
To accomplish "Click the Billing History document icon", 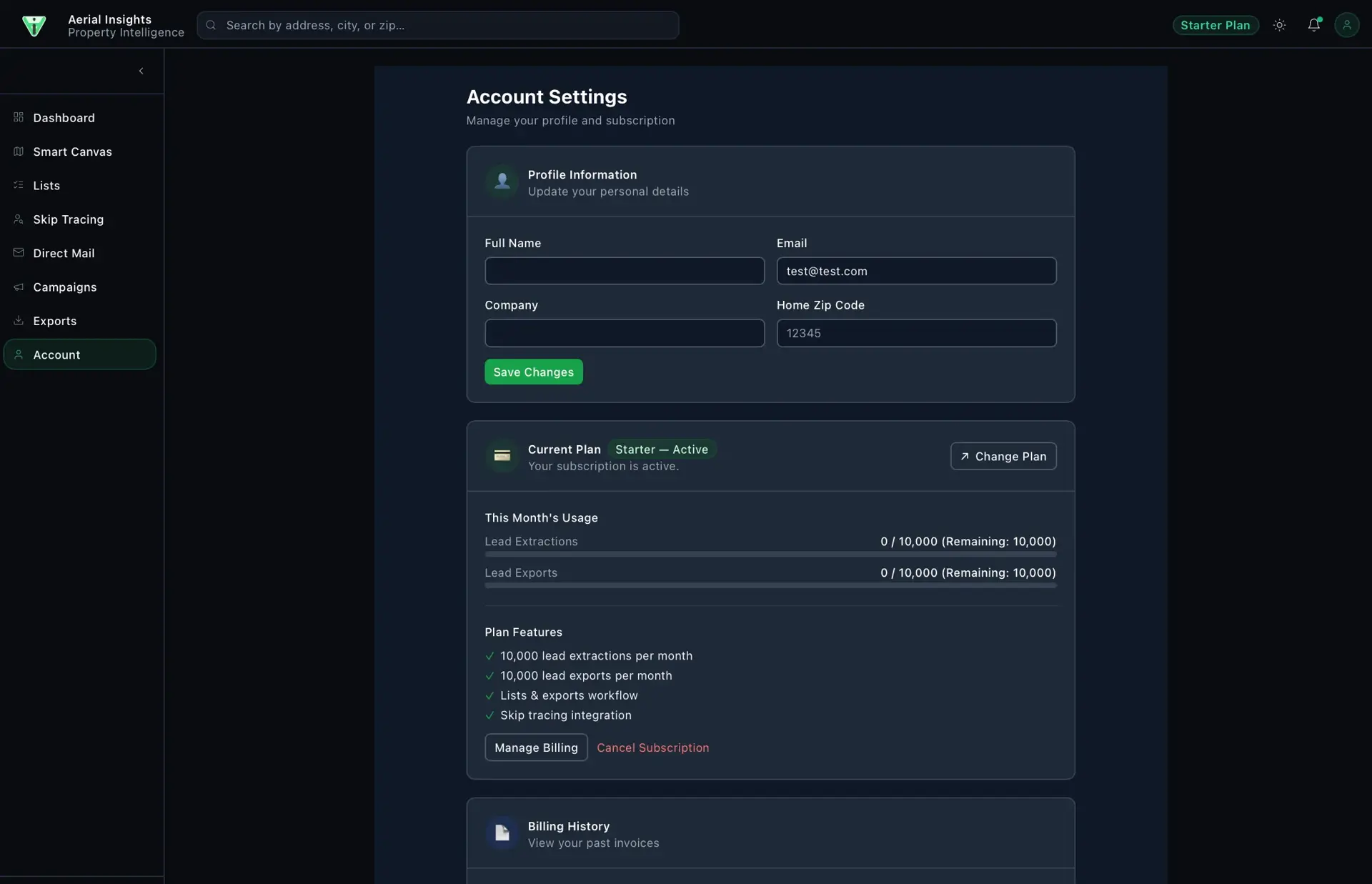I will (502, 833).
